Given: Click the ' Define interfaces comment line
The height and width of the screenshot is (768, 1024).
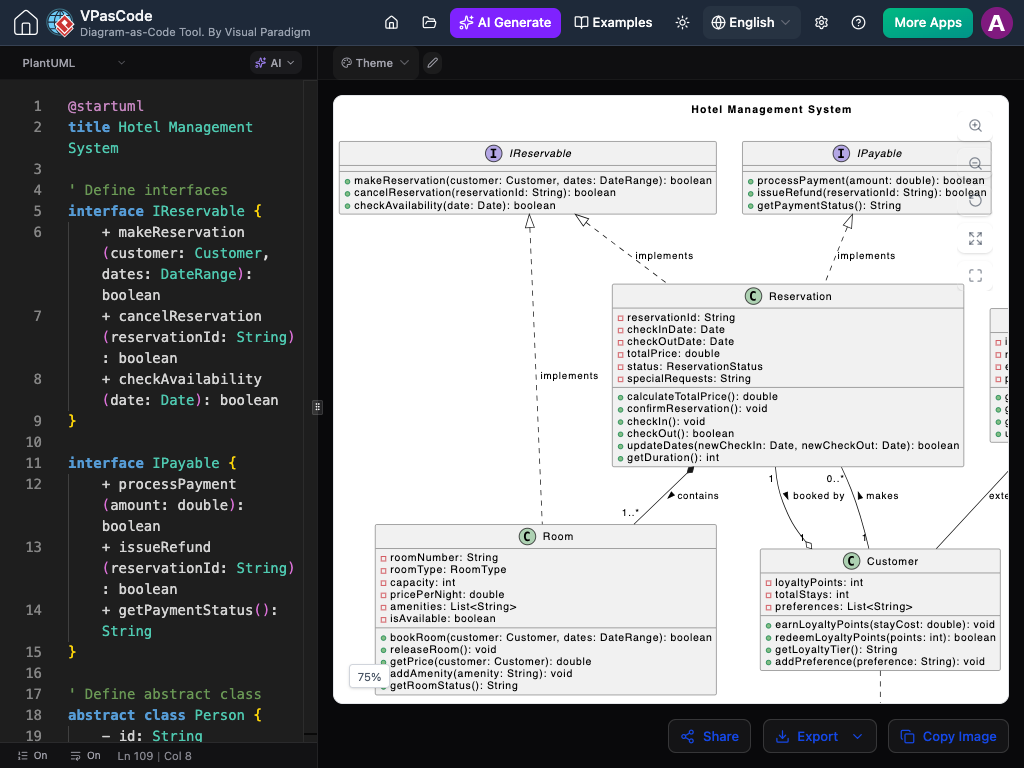Looking at the screenshot, I should (x=148, y=190).
